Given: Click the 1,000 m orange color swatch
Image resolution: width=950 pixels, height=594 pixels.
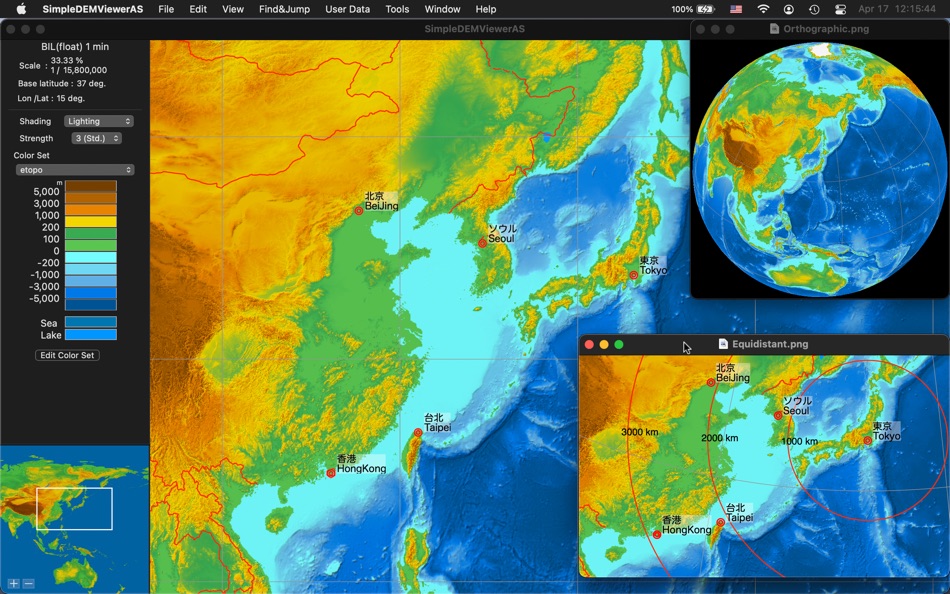Looking at the screenshot, I should 91,210.
